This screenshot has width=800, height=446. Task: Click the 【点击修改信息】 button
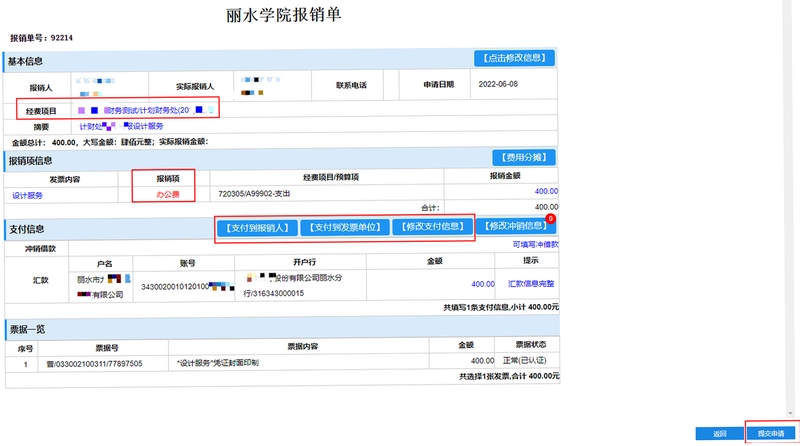click(514, 58)
